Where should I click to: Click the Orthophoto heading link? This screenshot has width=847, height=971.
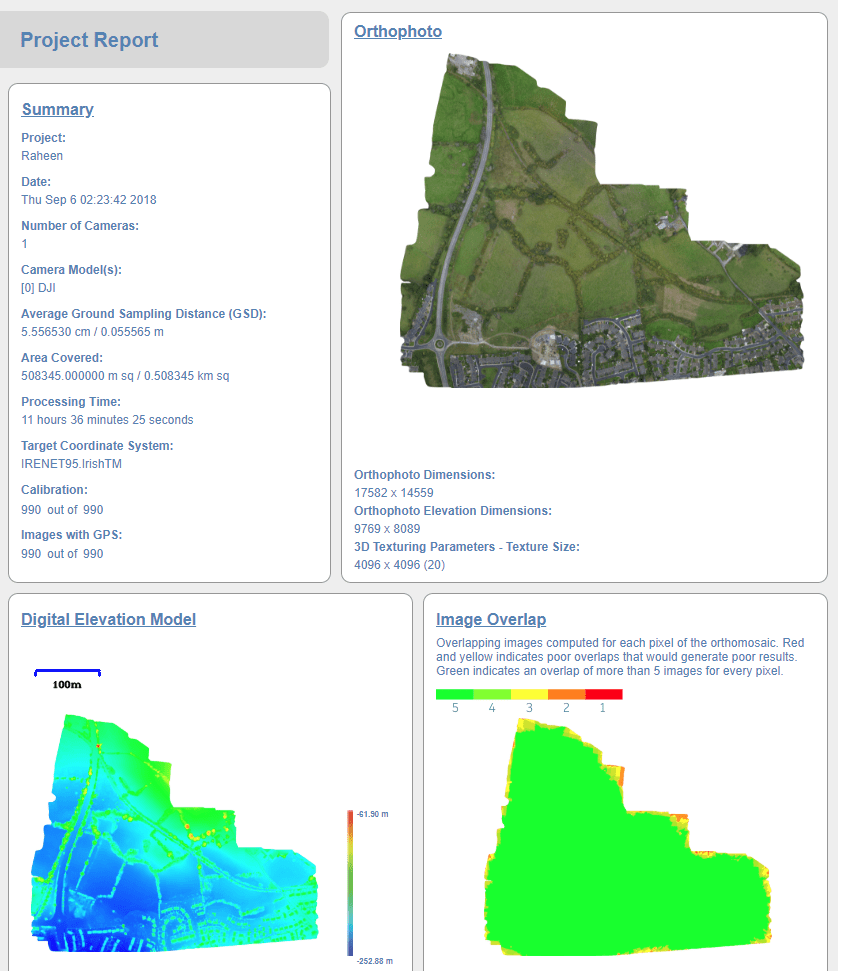(x=397, y=31)
